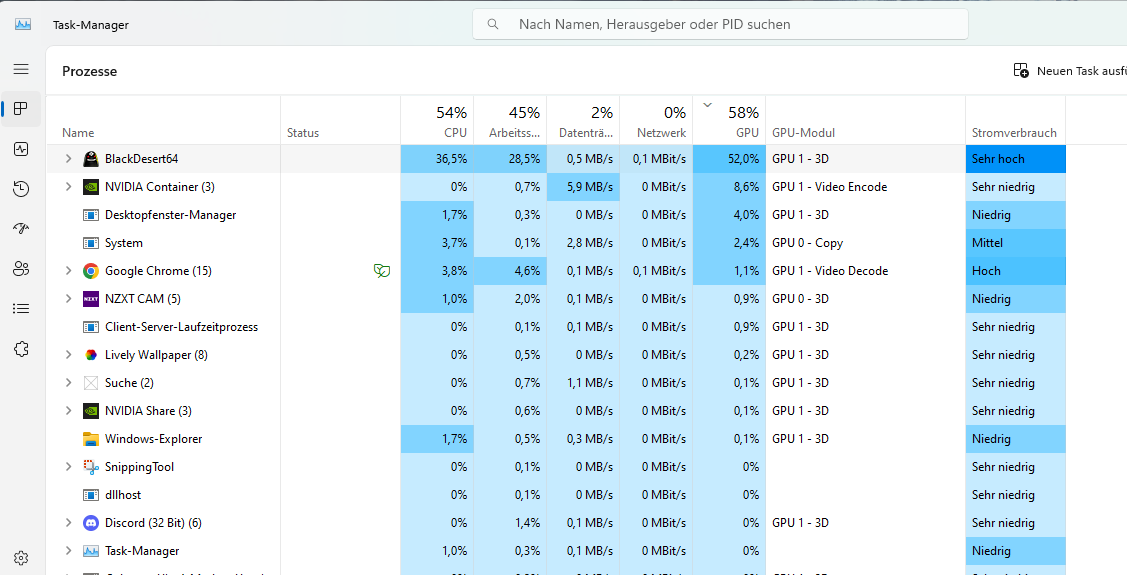
Task: Click the Suche process icon
Action: click(91, 383)
